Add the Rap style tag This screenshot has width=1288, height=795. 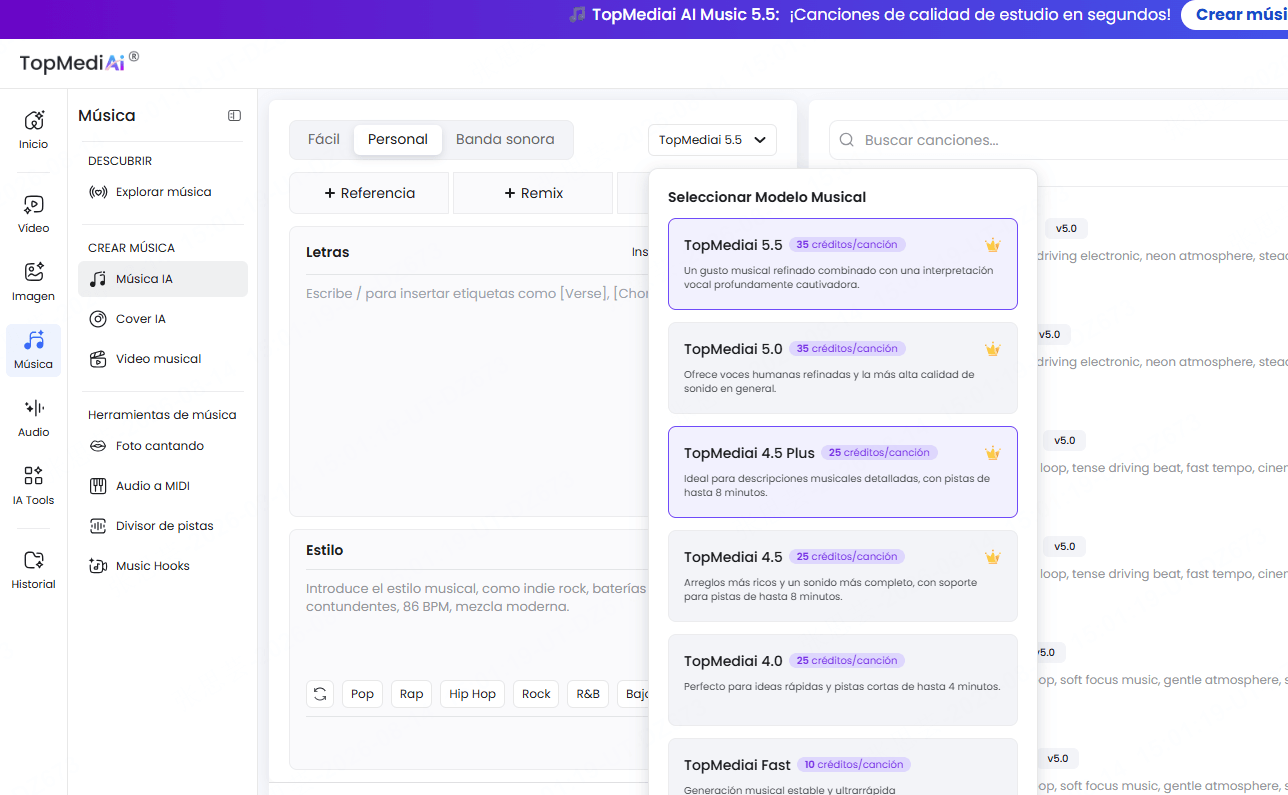(x=411, y=694)
